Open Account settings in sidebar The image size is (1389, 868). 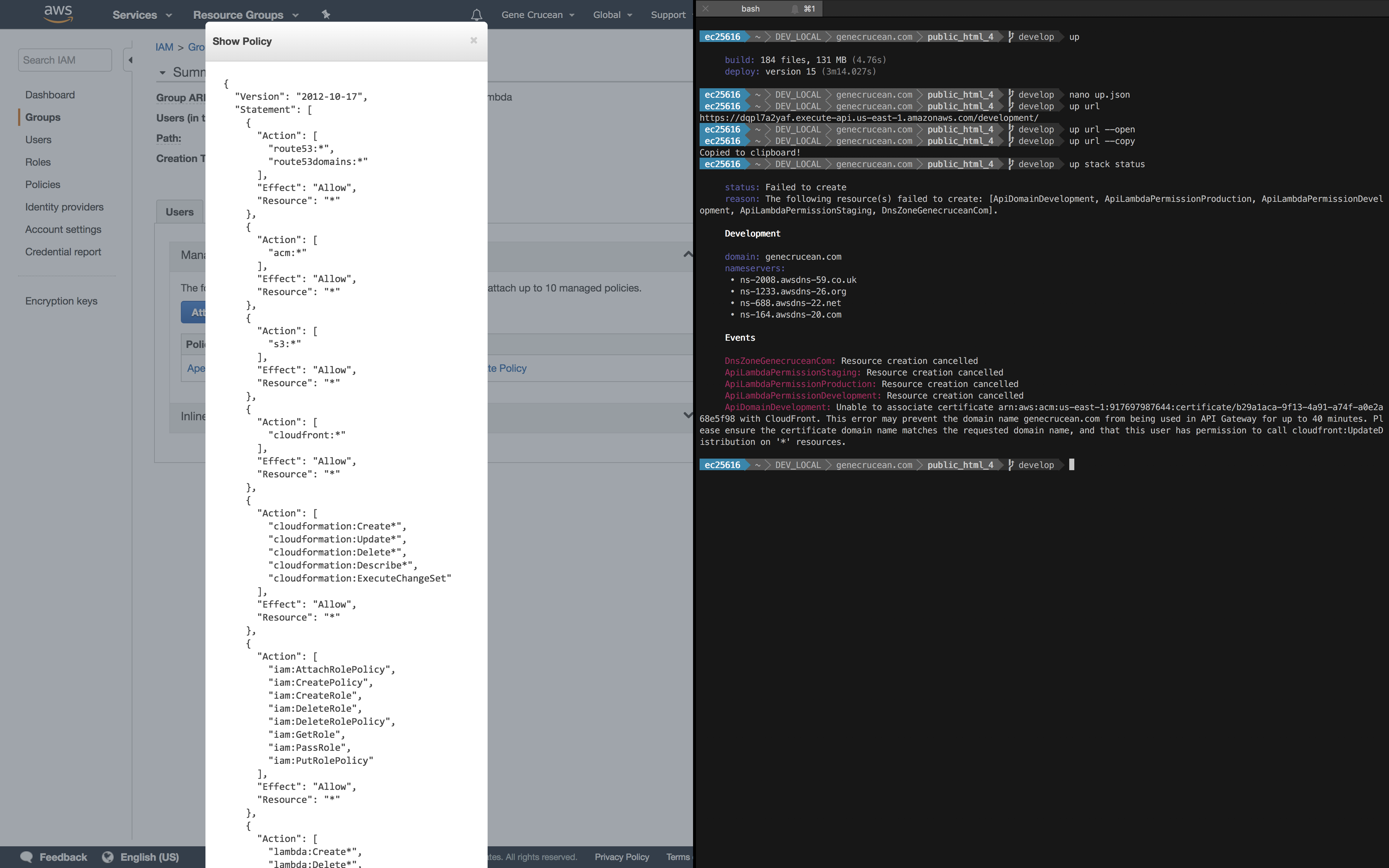coord(63,229)
